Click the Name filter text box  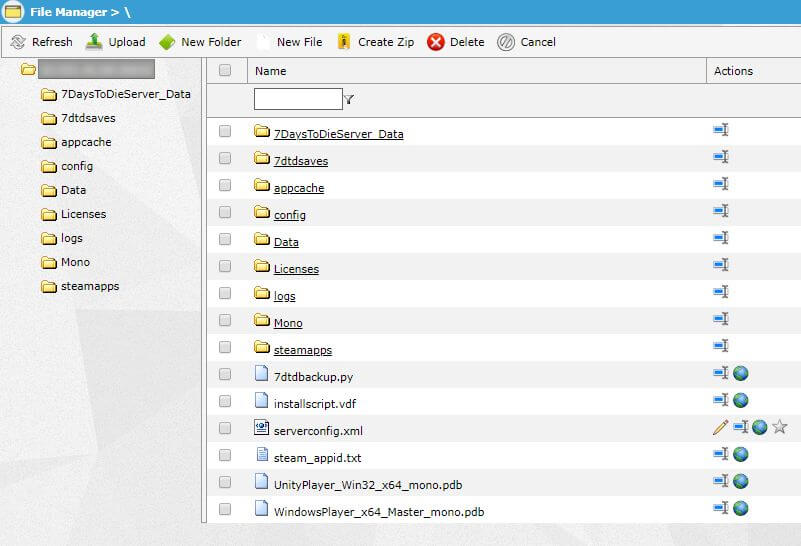297,99
